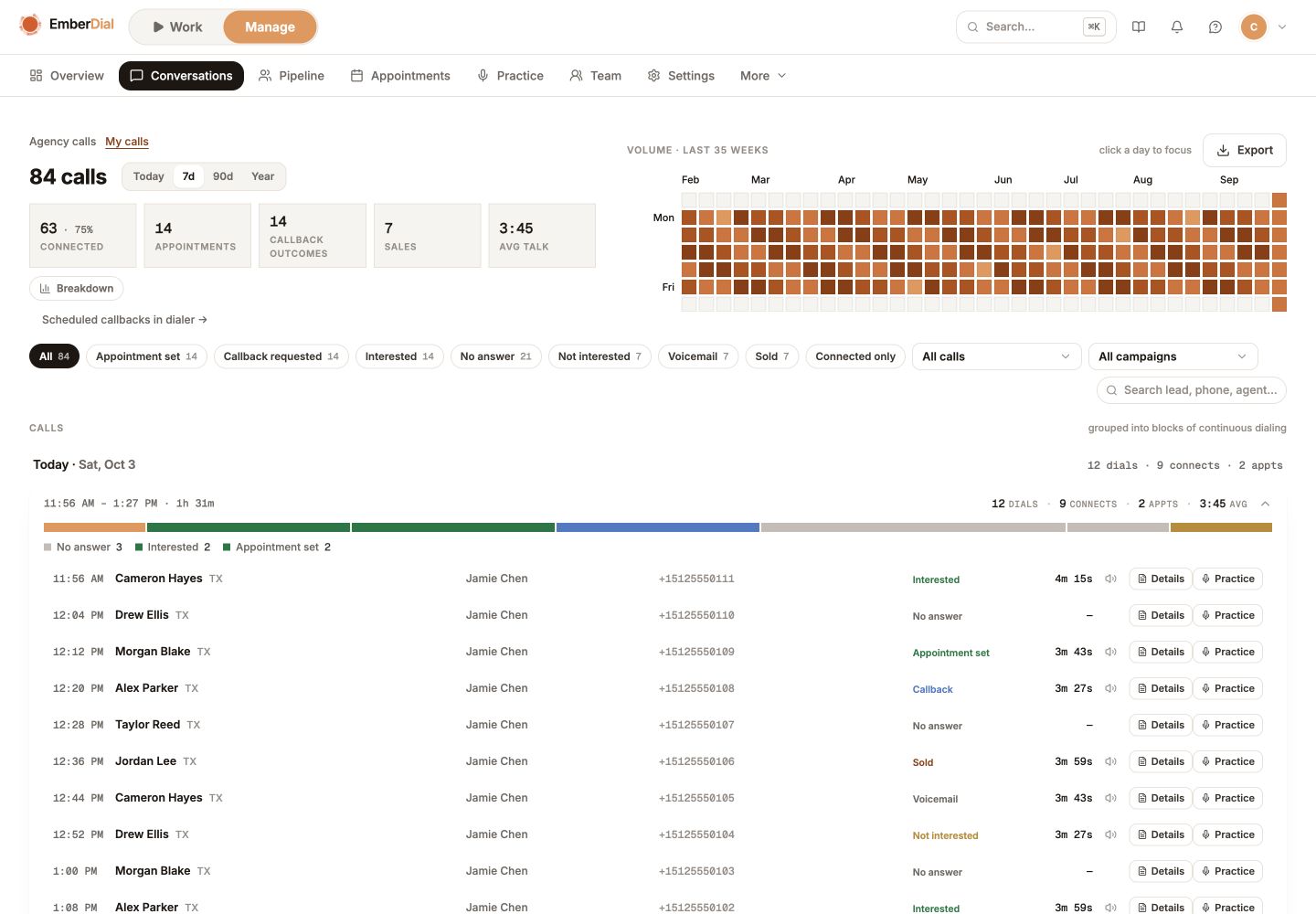Open the Appointments tab
1316x914 pixels.
(x=400, y=76)
